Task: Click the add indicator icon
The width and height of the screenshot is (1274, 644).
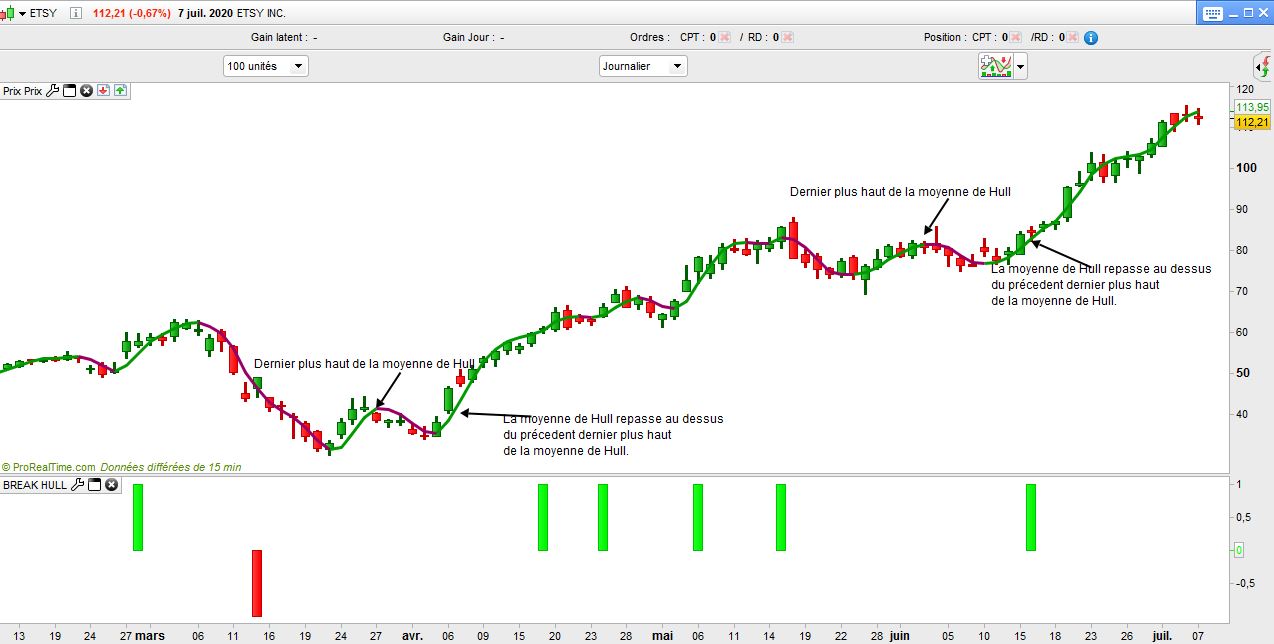Action: [996, 66]
